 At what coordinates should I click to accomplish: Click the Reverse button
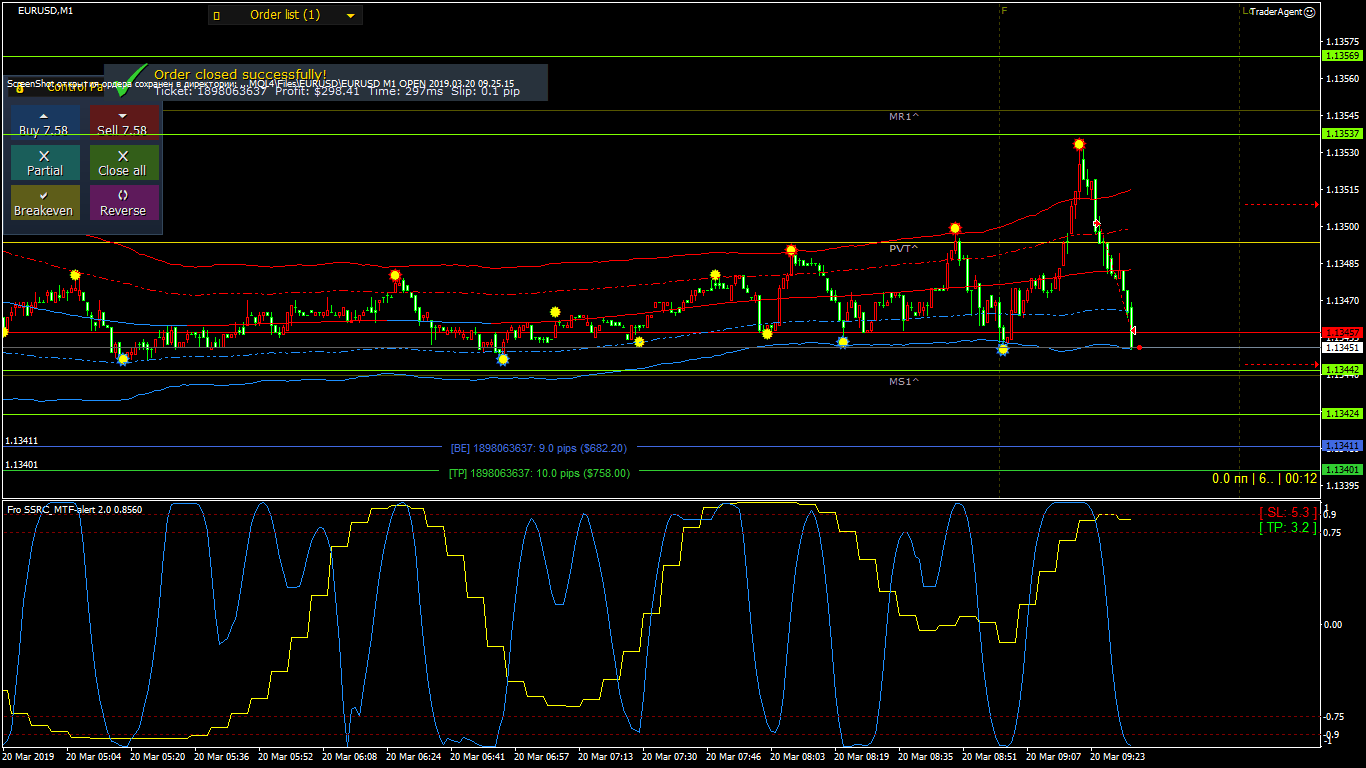[123, 203]
